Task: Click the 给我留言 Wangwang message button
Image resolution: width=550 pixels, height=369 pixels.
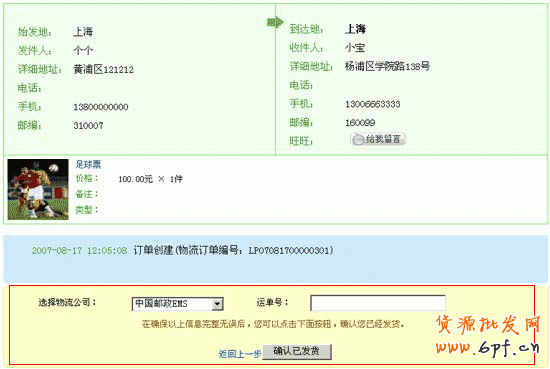Action: (x=378, y=139)
